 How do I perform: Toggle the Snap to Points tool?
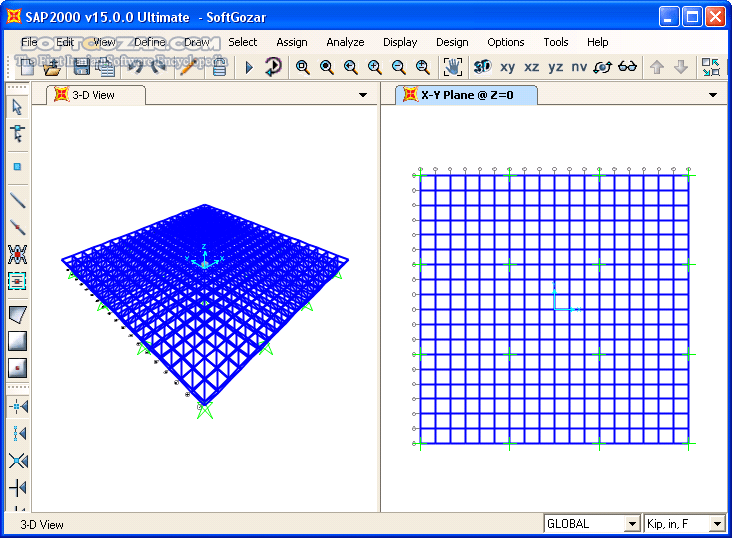pos(17,407)
